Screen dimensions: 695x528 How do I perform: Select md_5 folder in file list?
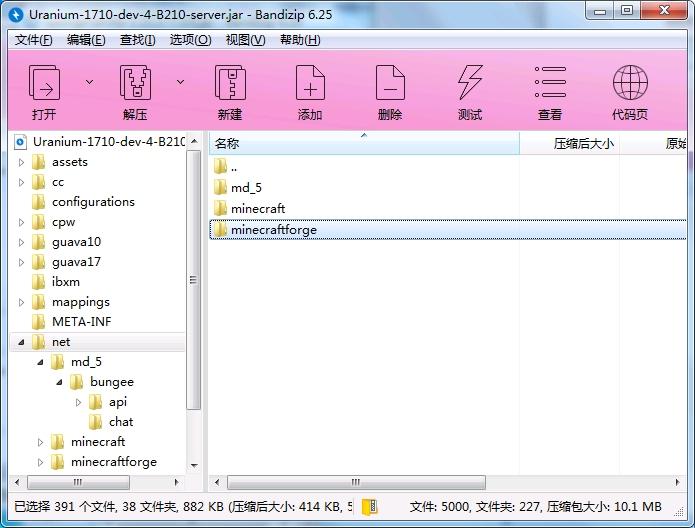(246, 188)
